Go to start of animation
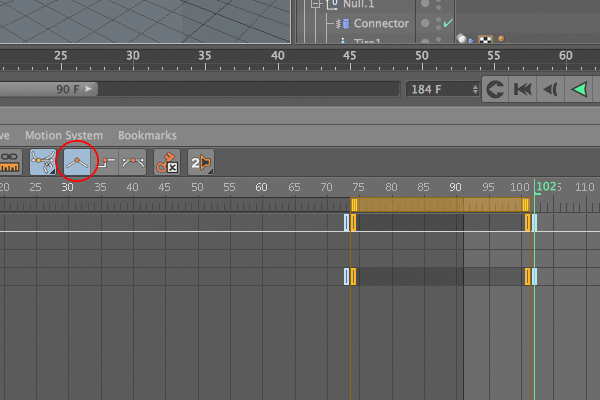The height and width of the screenshot is (400, 600). pyautogui.click(x=523, y=90)
